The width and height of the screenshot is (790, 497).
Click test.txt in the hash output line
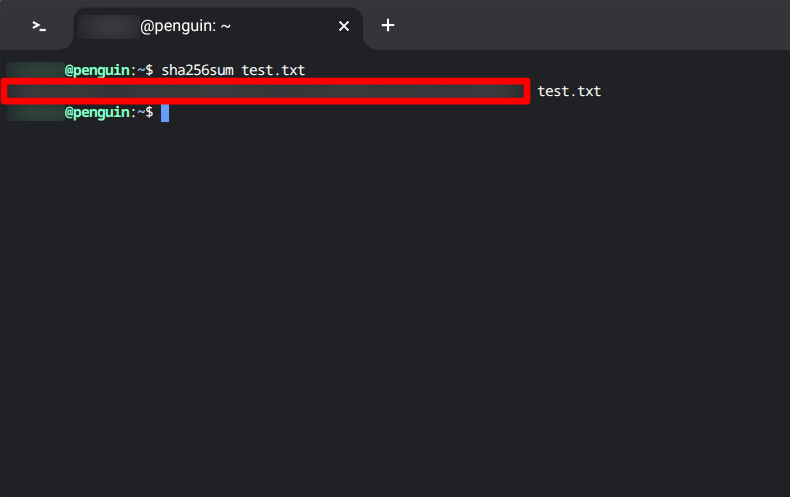coord(569,91)
